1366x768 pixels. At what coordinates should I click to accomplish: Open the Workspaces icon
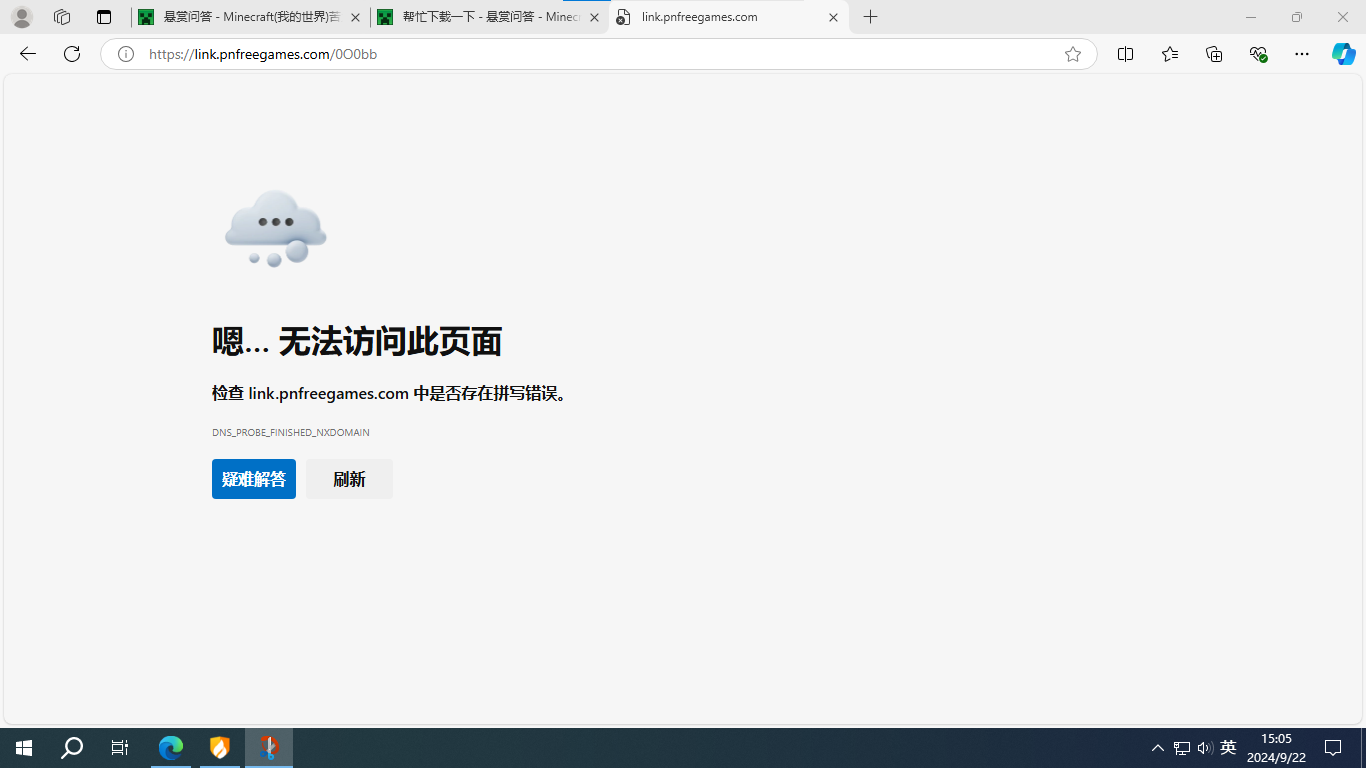(62, 17)
